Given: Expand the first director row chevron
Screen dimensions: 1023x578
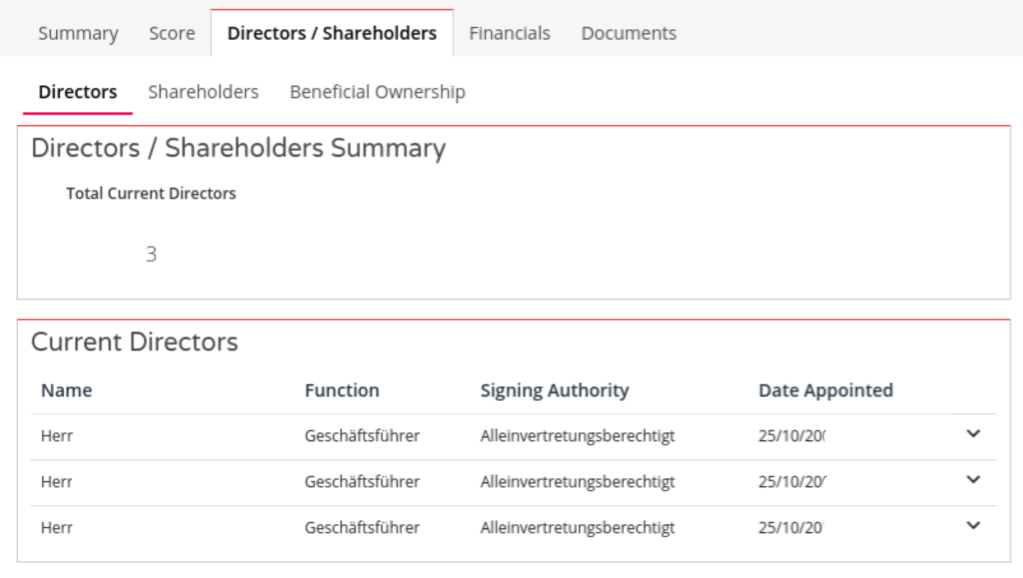Looking at the screenshot, I should point(974,434).
